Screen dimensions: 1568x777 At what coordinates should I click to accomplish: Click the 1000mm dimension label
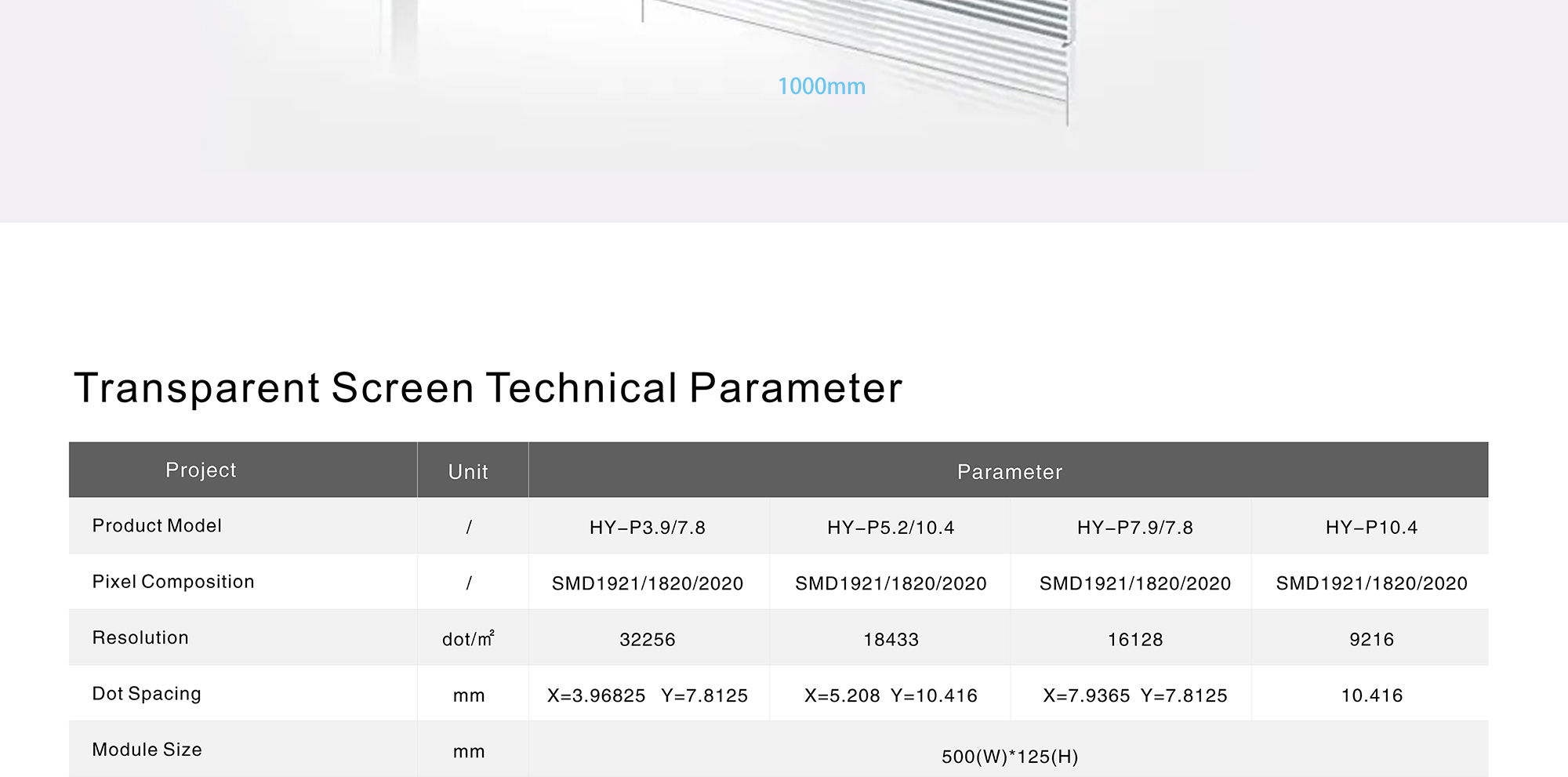point(821,86)
